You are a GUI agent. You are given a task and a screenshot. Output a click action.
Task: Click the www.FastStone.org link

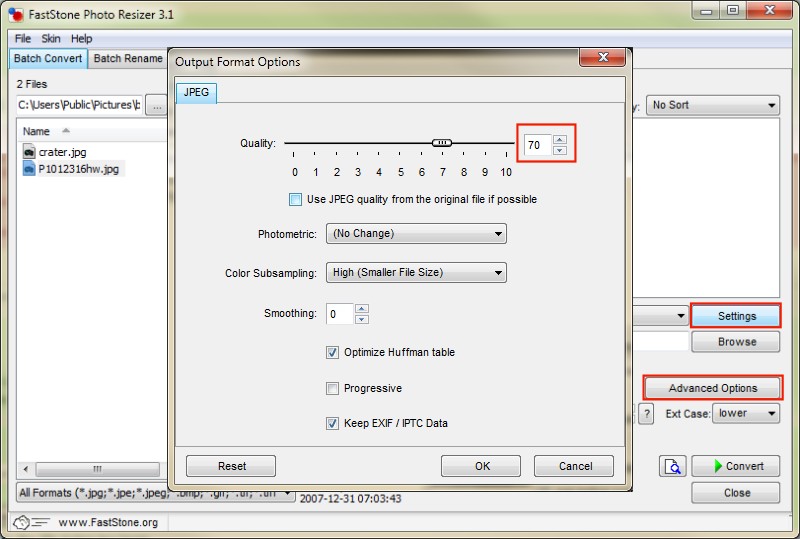coord(108,522)
